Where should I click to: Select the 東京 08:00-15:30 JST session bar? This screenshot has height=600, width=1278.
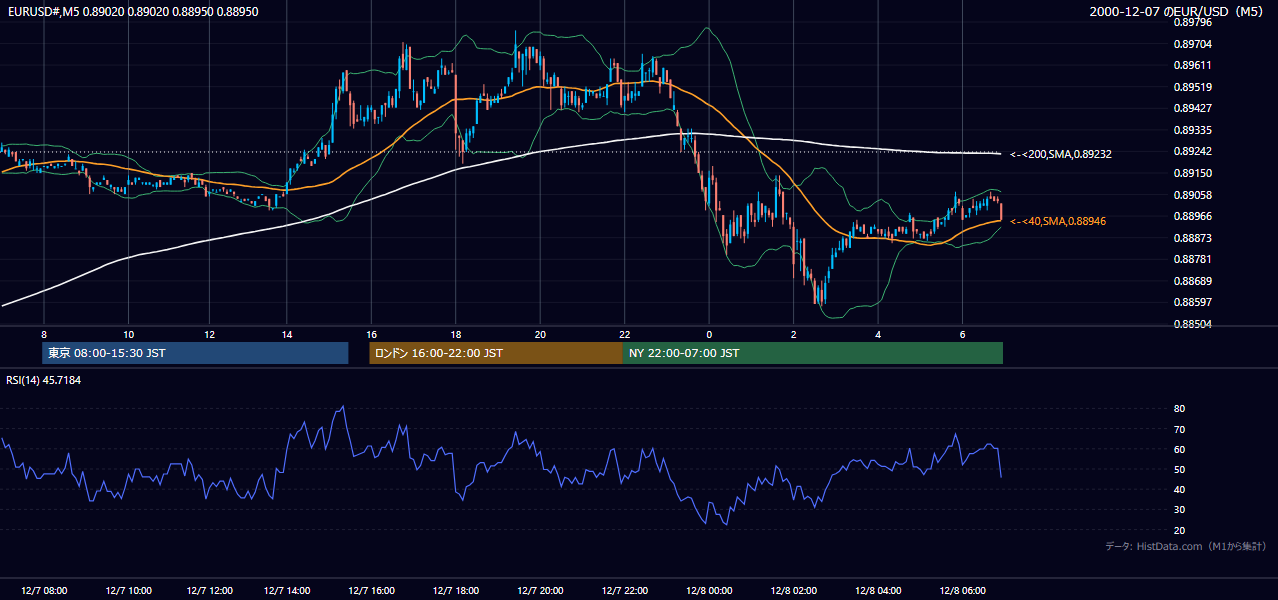click(195, 353)
